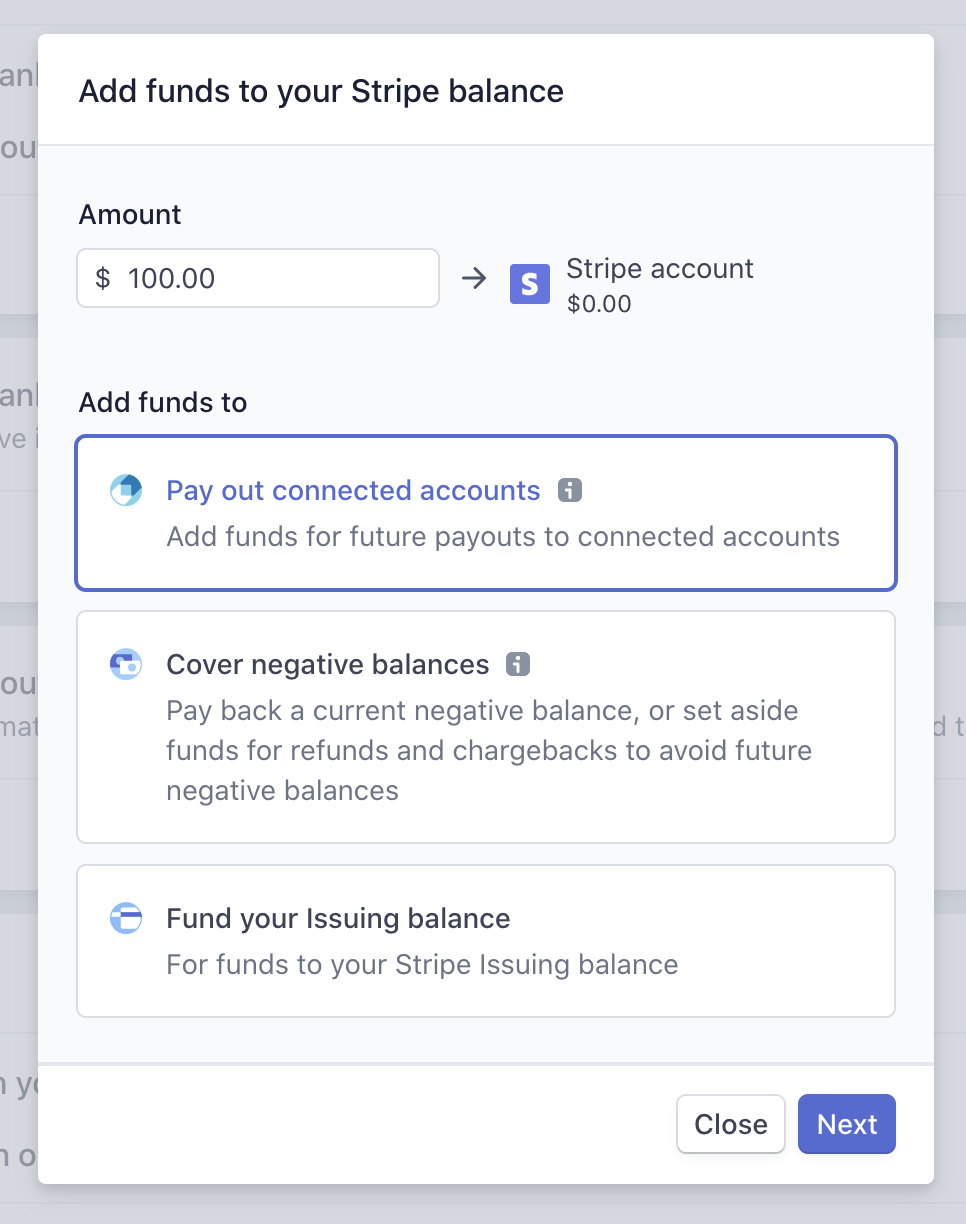Click the Pay out connected accounts icon
This screenshot has height=1224, width=966.
point(126,490)
